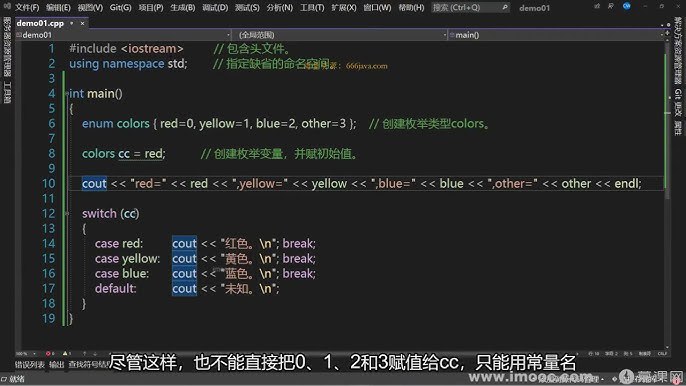
Task: Click the pin icon on the demo01.cpp tab
Action: point(72,23)
